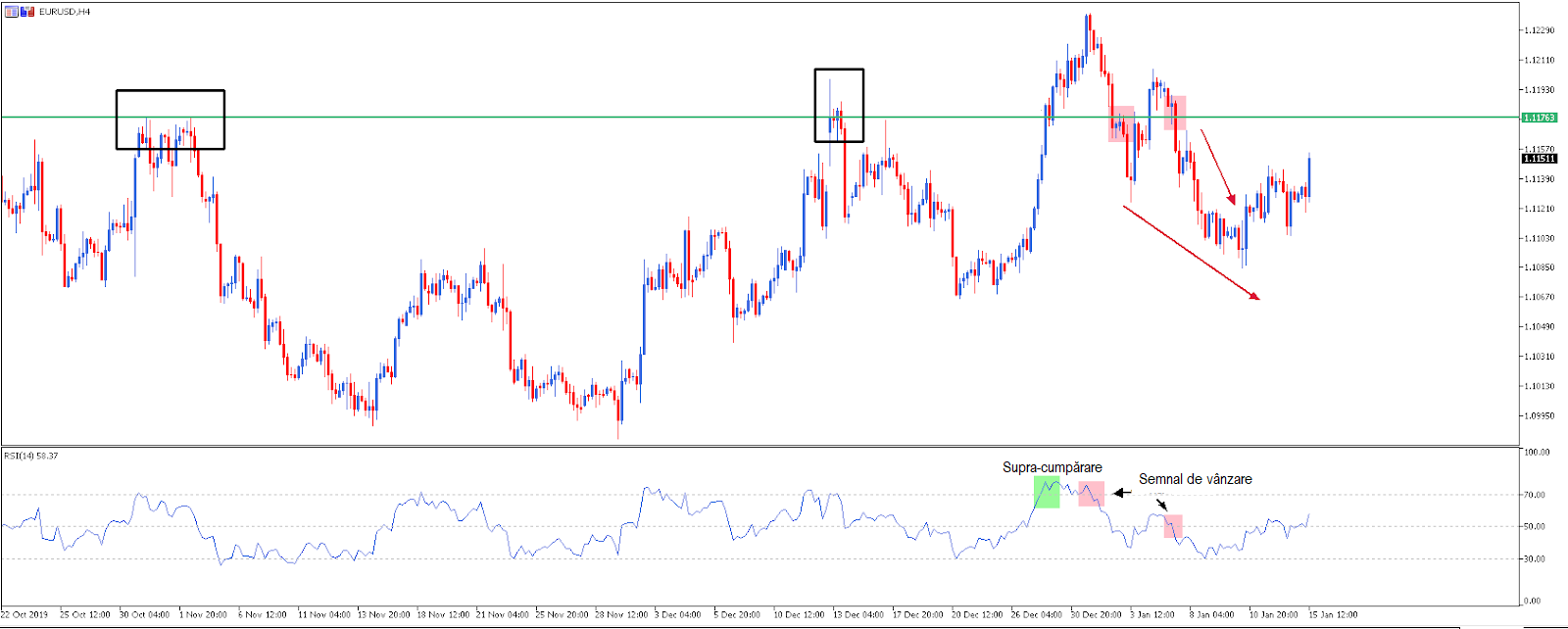Image resolution: width=1568 pixels, height=629 pixels.
Task: Click price scale value 1.11390
Action: pos(1540,179)
